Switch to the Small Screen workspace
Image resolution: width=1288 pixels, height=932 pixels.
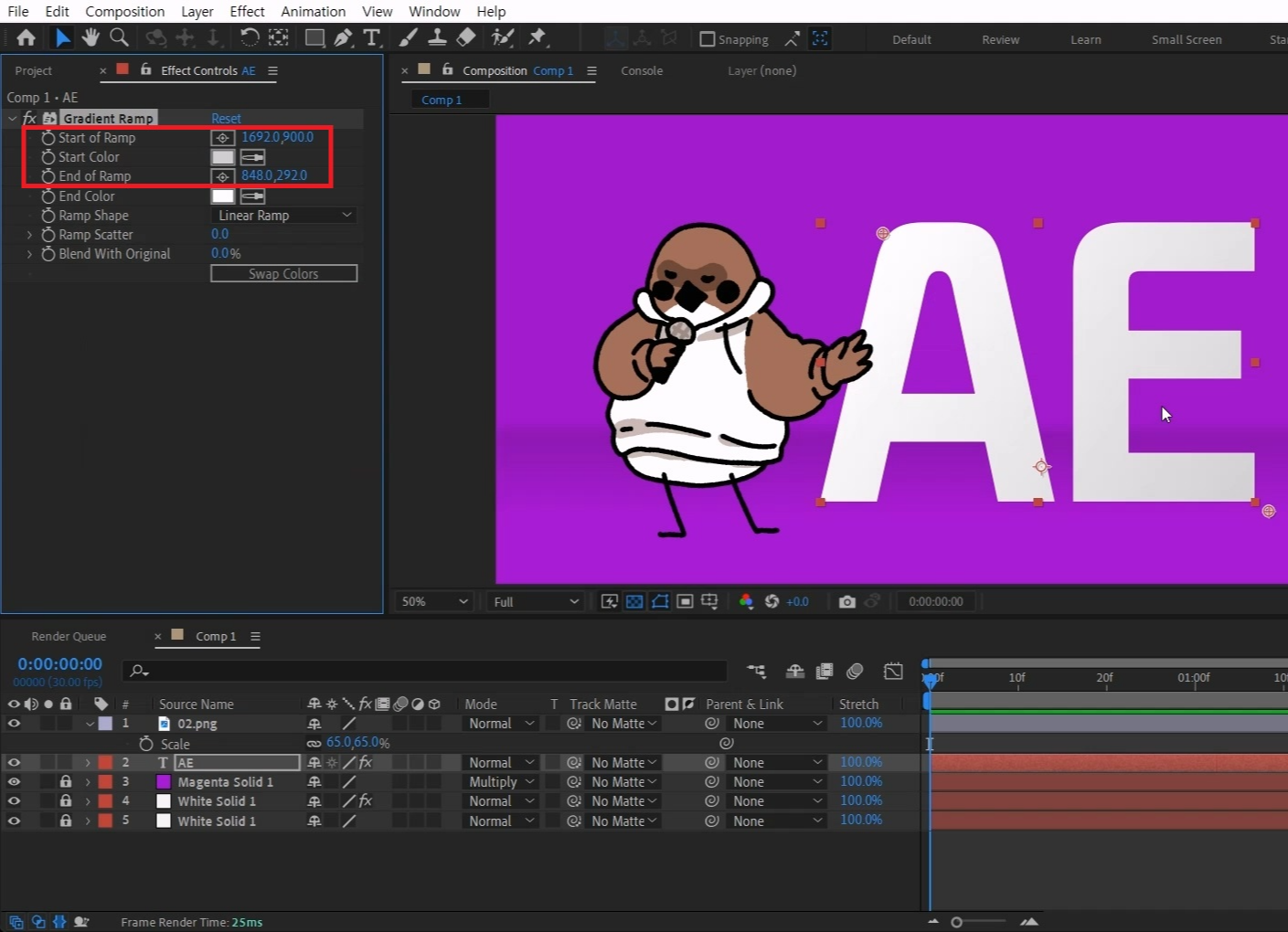(1187, 39)
